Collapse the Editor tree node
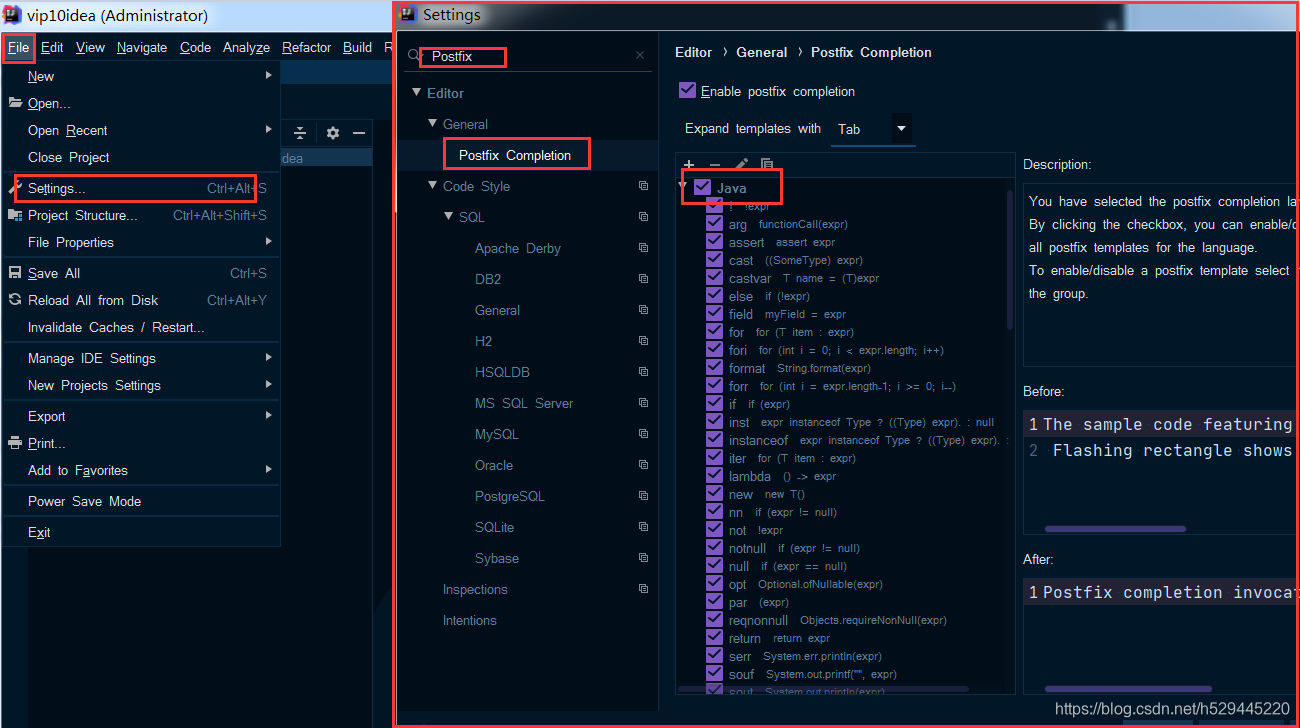The width and height of the screenshot is (1300, 728). 417,93
